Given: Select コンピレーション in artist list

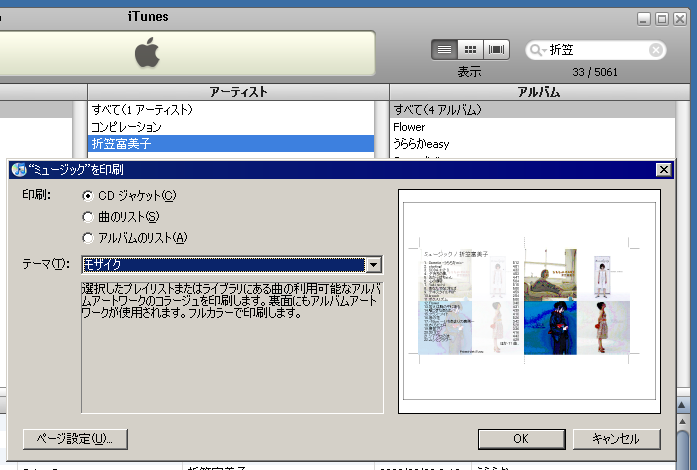Looking at the screenshot, I should click(x=231, y=127).
